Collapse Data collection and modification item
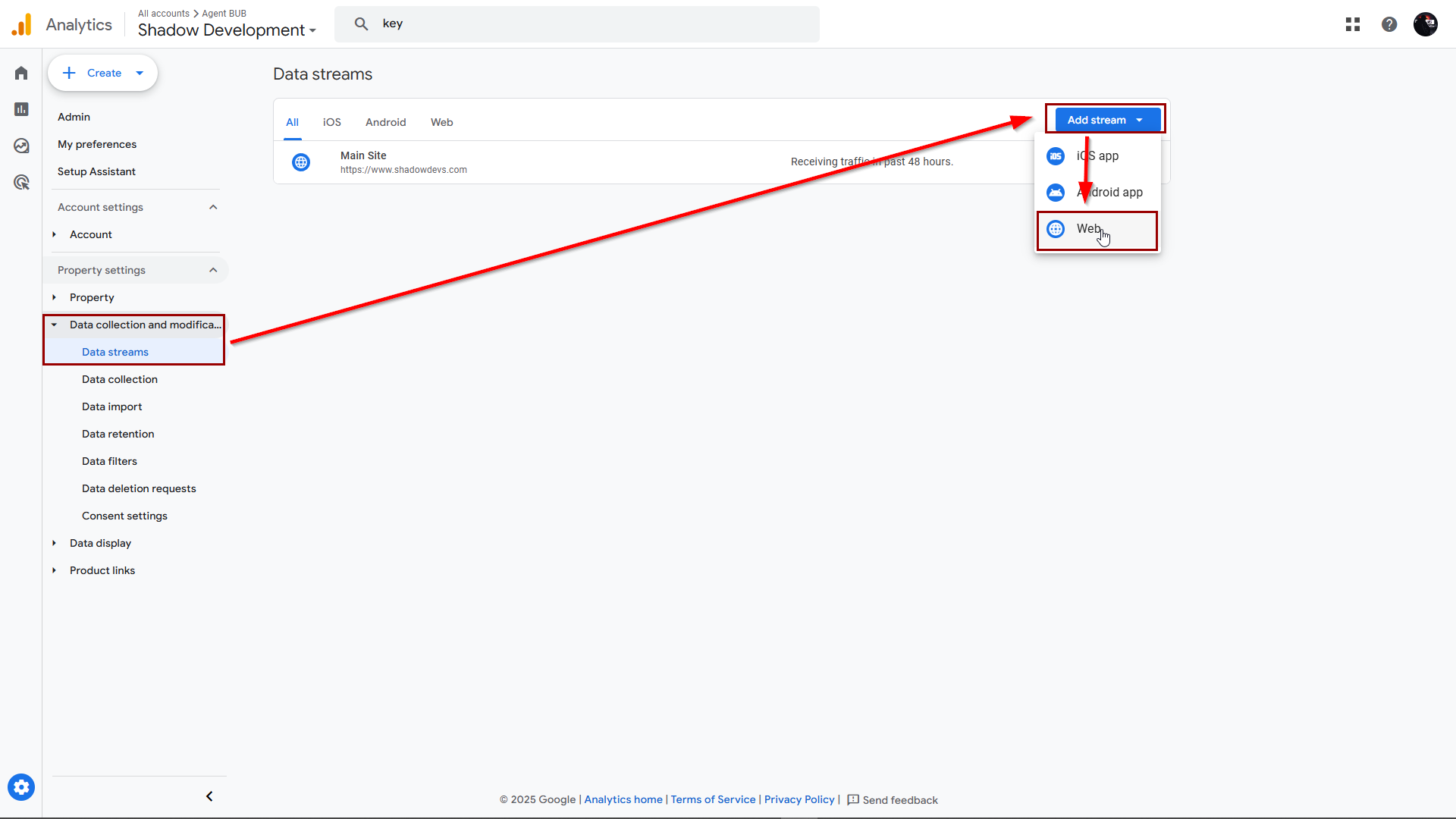The height and width of the screenshot is (819, 1456). (54, 325)
